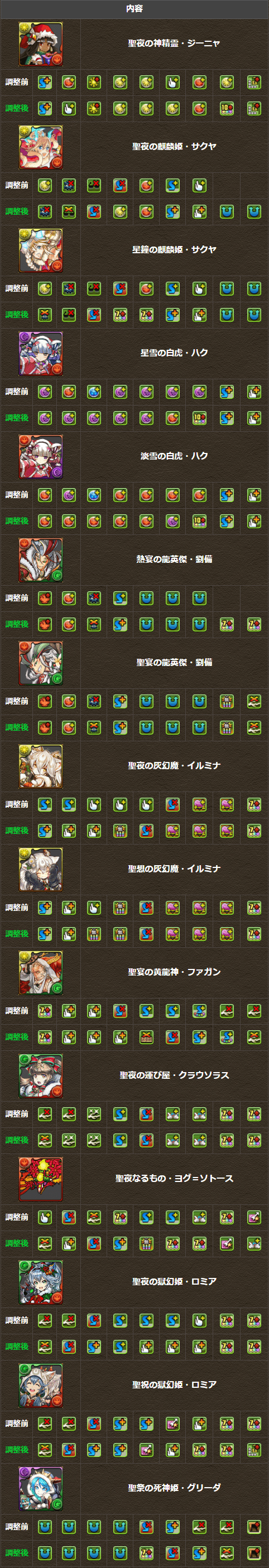The height and width of the screenshot is (1568, 269).
Task: Click the 調整前 label under 聖宴の龍英傑・劉備
Action: 17,701
